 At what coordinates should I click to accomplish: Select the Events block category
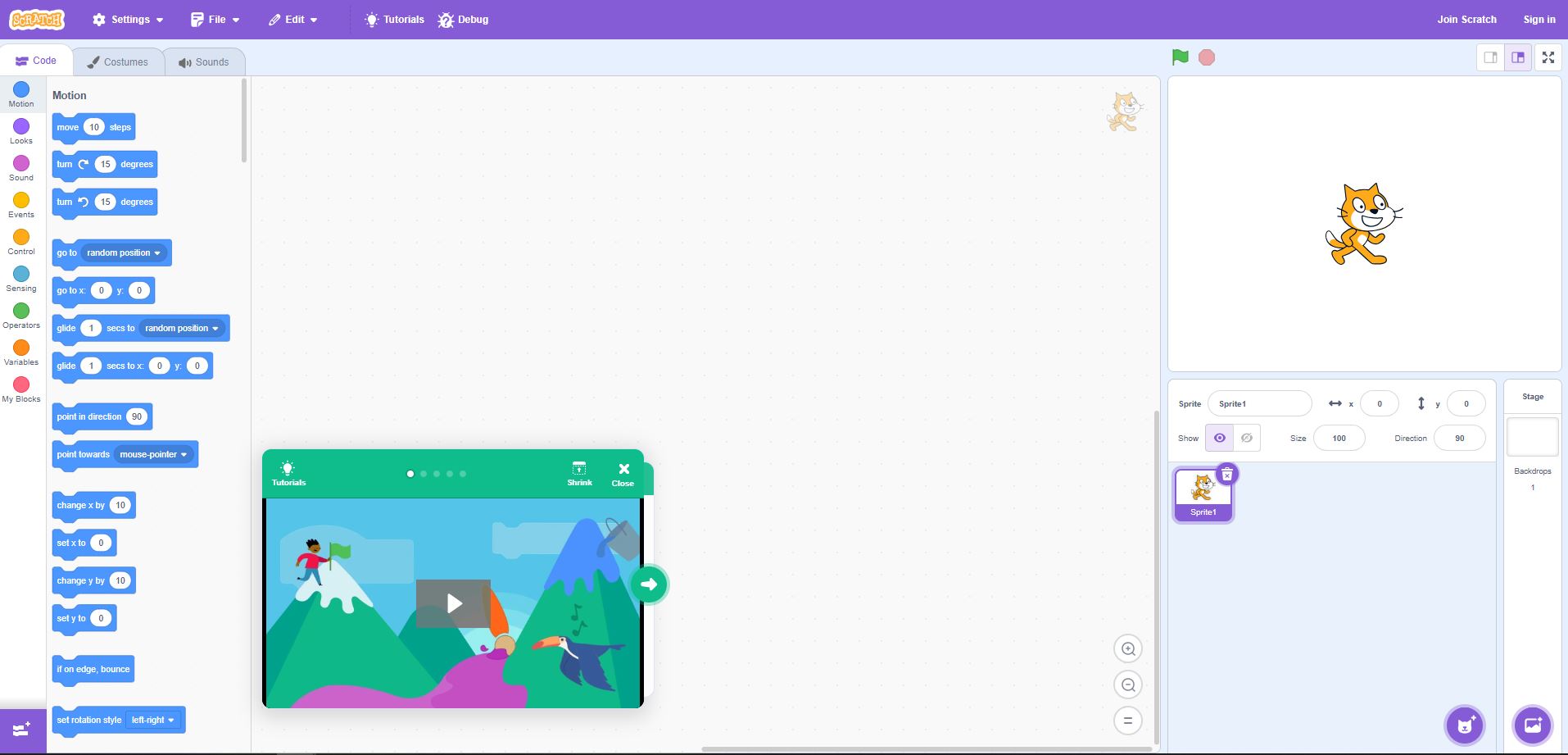point(20,202)
